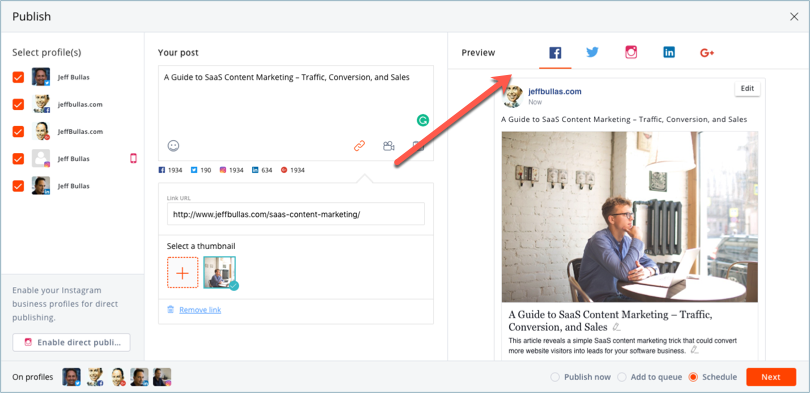Click the Instagram character count 1934
Viewport: 810px width, 393px height.
tap(231, 170)
